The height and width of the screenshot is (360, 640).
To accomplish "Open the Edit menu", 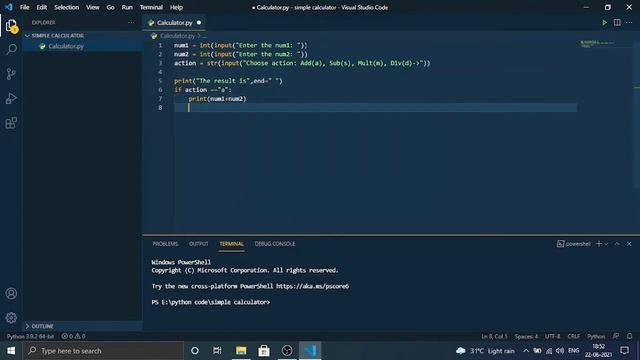I will coord(42,7).
